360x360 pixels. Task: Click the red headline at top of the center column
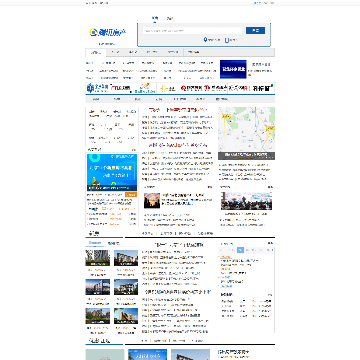point(178,110)
